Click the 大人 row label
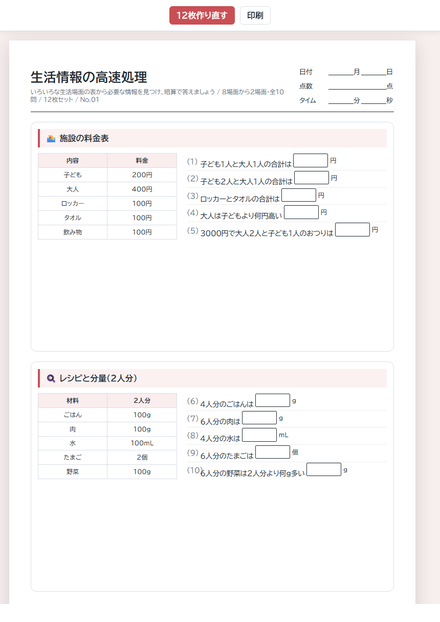The width and height of the screenshot is (440, 622). [x=73, y=189]
